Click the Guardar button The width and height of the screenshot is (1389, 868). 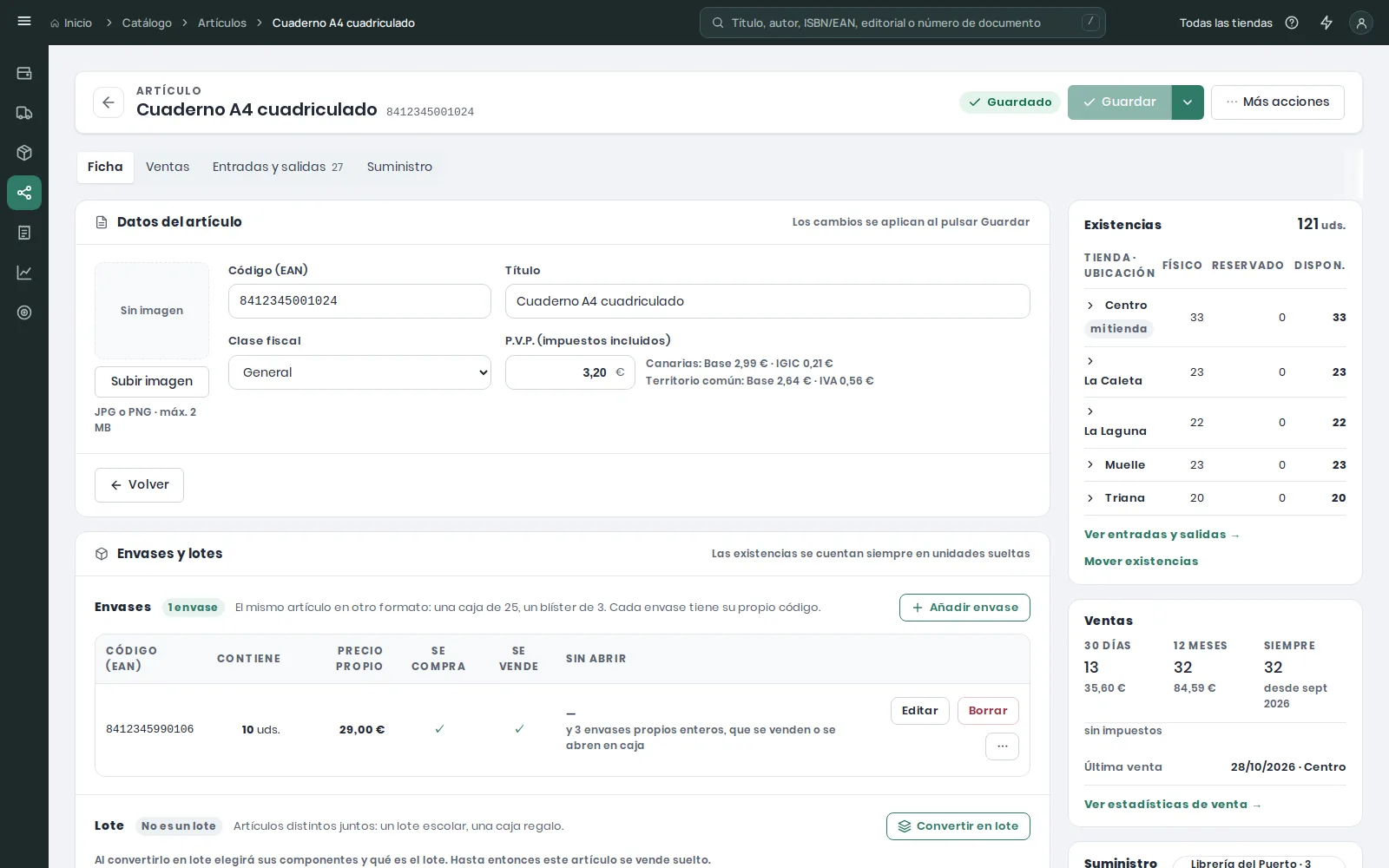point(1120,102)
